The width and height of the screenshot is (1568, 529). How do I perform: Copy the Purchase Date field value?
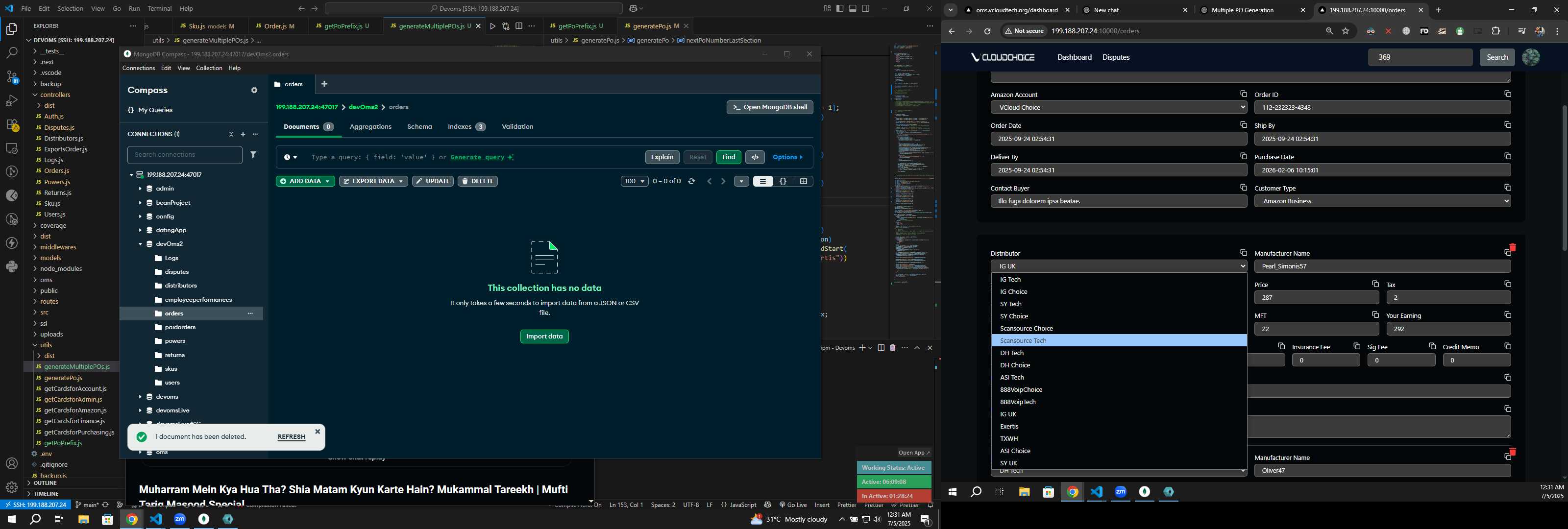[1507, 156]
